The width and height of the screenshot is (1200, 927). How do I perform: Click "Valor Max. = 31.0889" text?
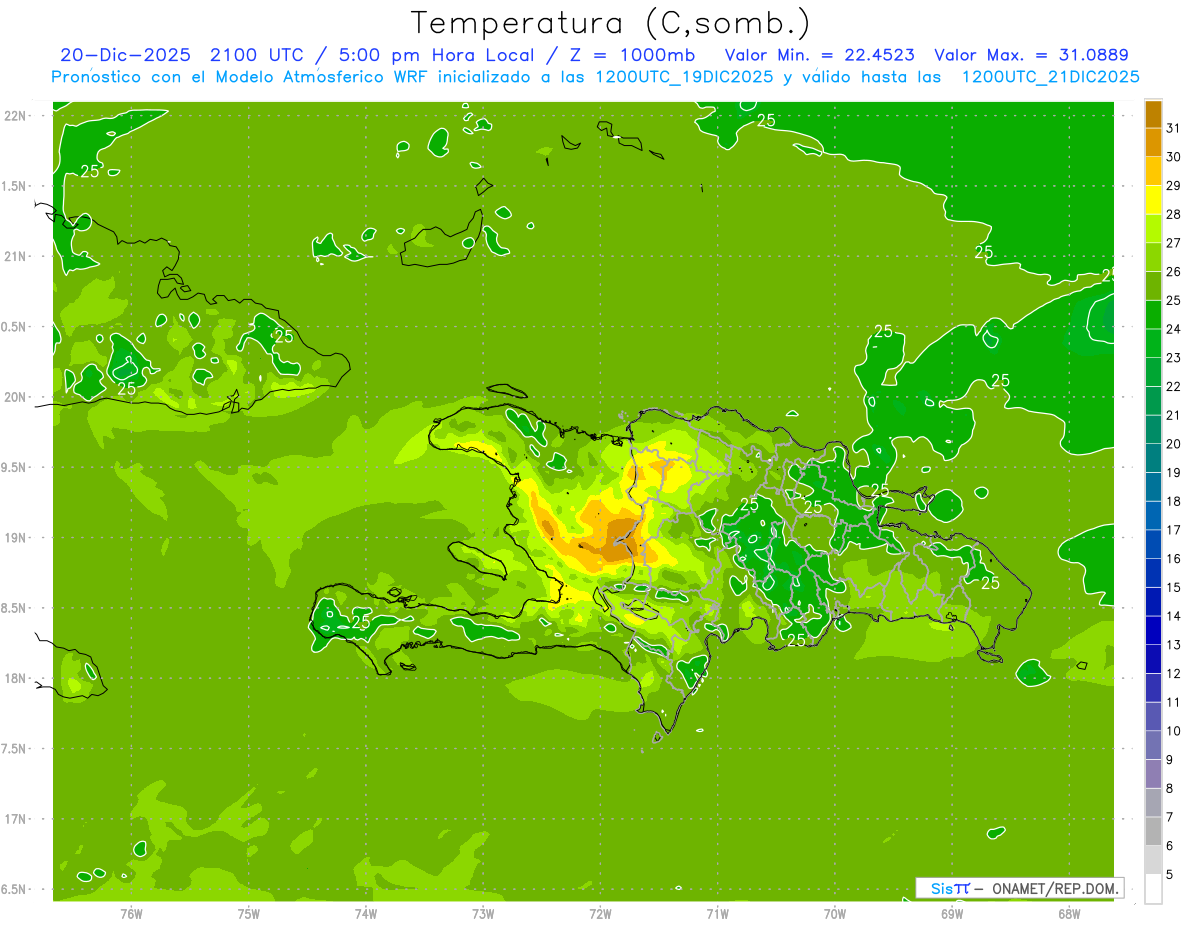pyautogui.click(x=1030, y=55)
